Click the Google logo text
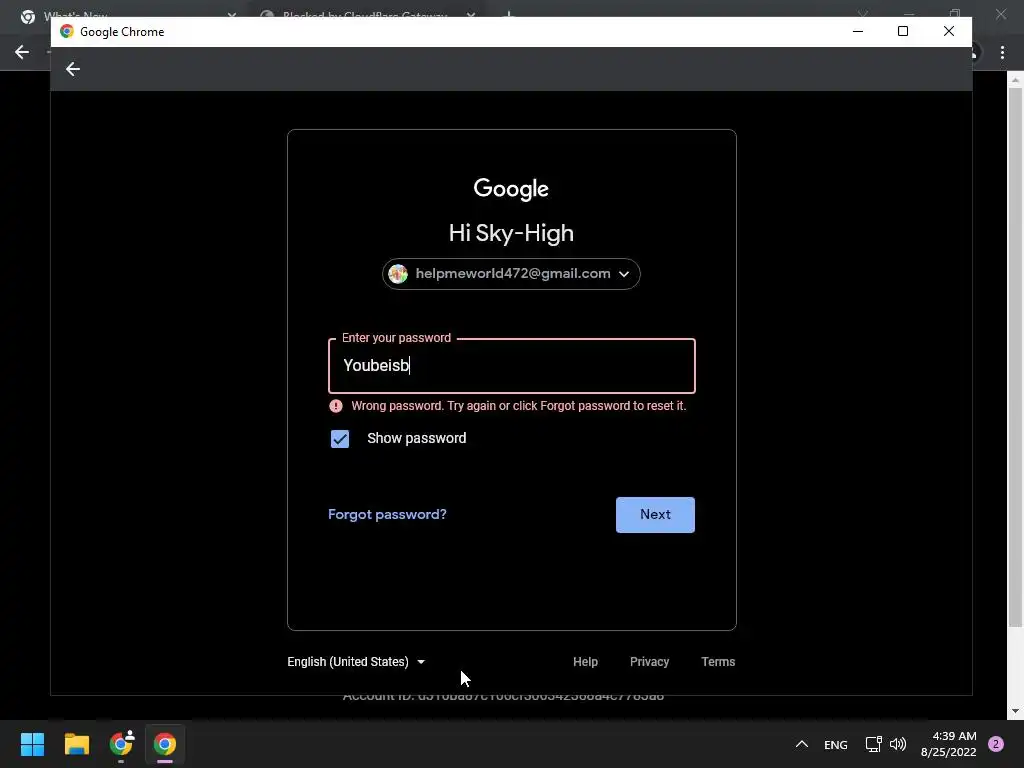 pyautogui.click(x=511, y=189)
